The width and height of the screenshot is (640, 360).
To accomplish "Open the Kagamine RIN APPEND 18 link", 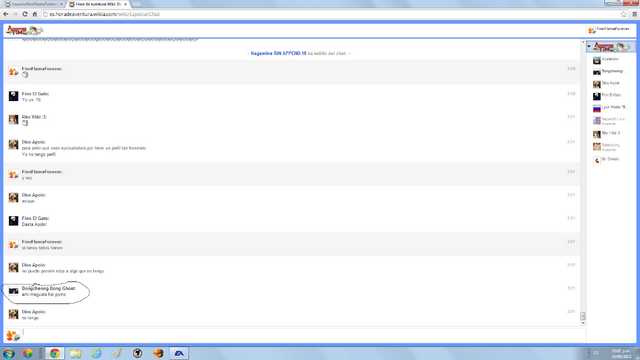I will [x=278, y=53].
